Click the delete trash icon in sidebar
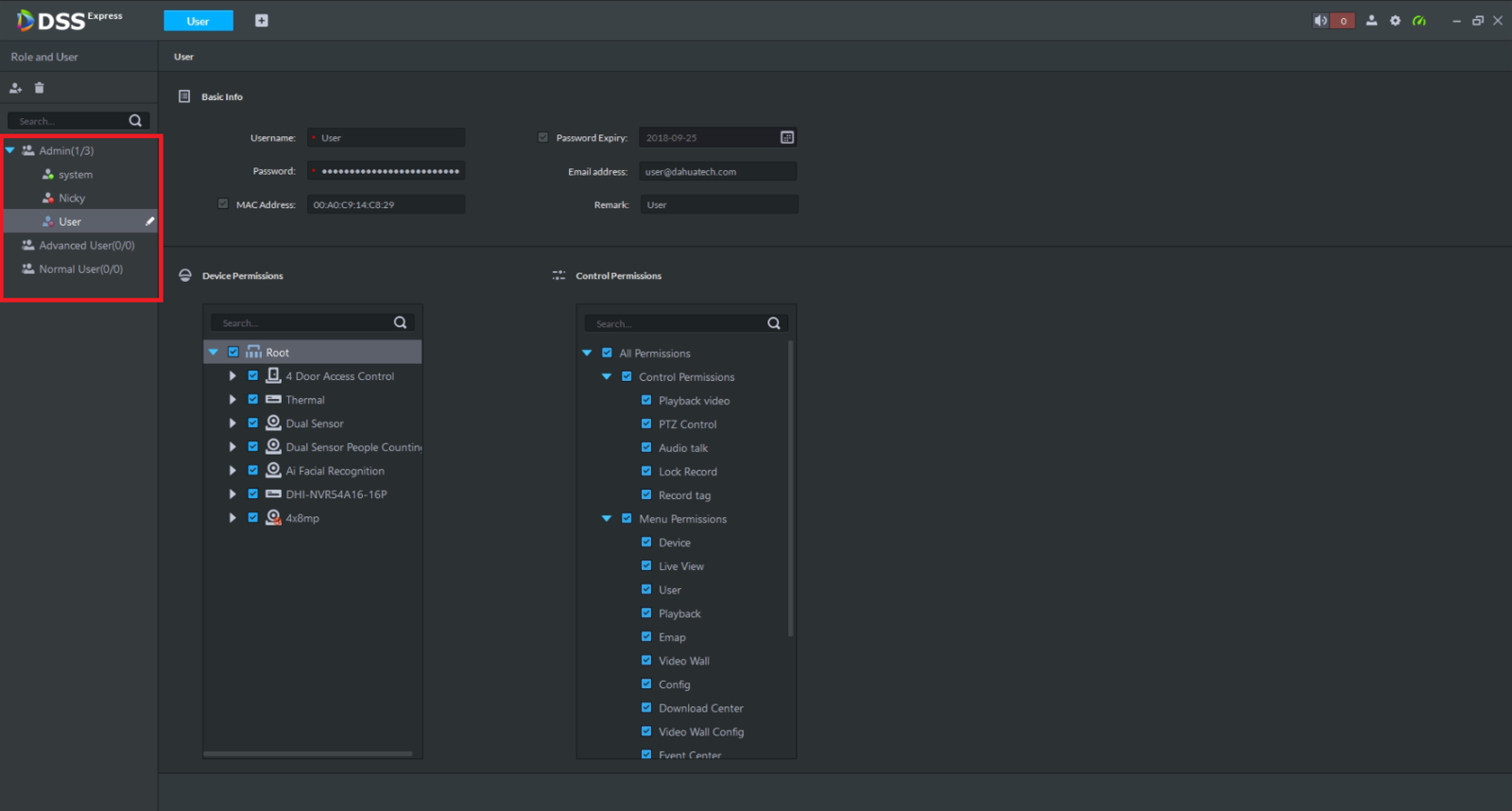Viewport: 1512px width, 811px height. [x=39, y=88]
